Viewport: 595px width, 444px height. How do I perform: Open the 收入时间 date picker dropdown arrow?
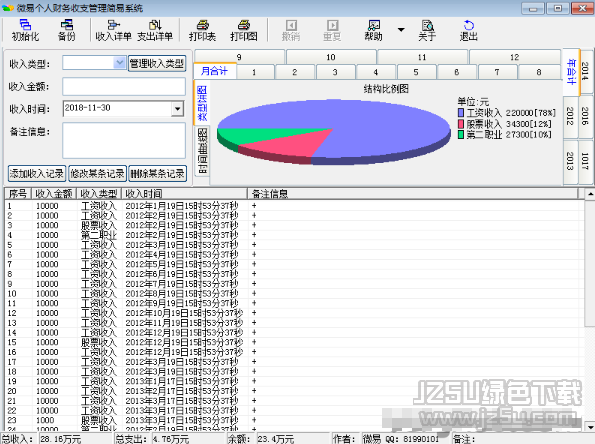pos(177,109)
